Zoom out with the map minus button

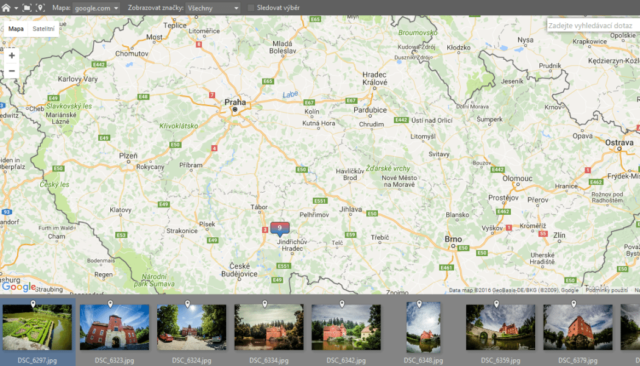point(12,71)
